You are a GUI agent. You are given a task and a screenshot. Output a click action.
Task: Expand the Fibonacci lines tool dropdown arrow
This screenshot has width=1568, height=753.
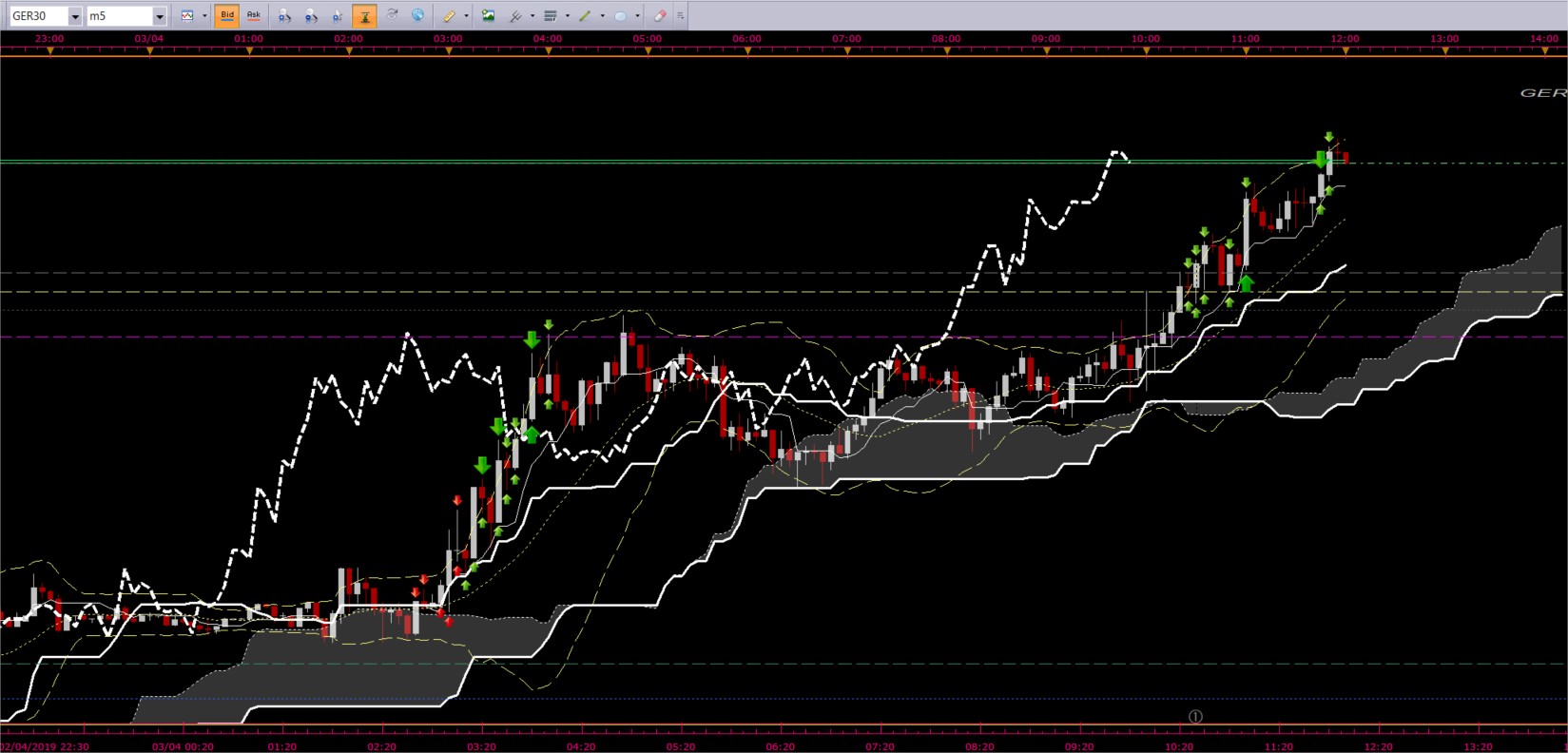point(568,15)
